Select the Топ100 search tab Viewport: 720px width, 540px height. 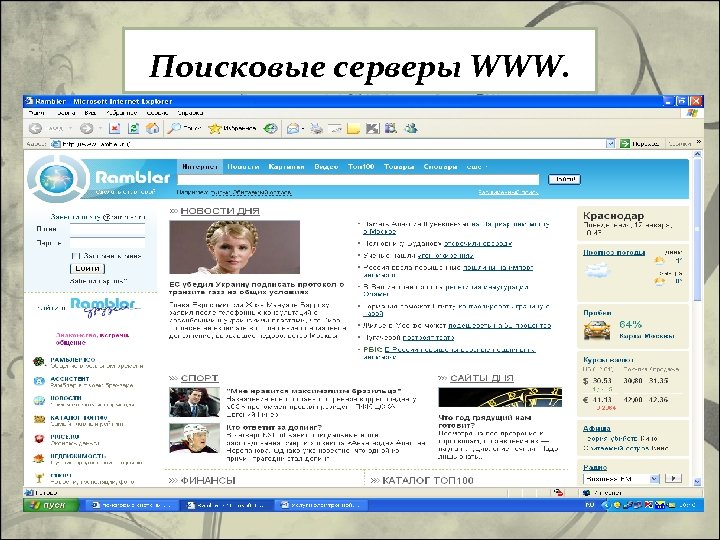pyautogui.click(x=361, y=167)
